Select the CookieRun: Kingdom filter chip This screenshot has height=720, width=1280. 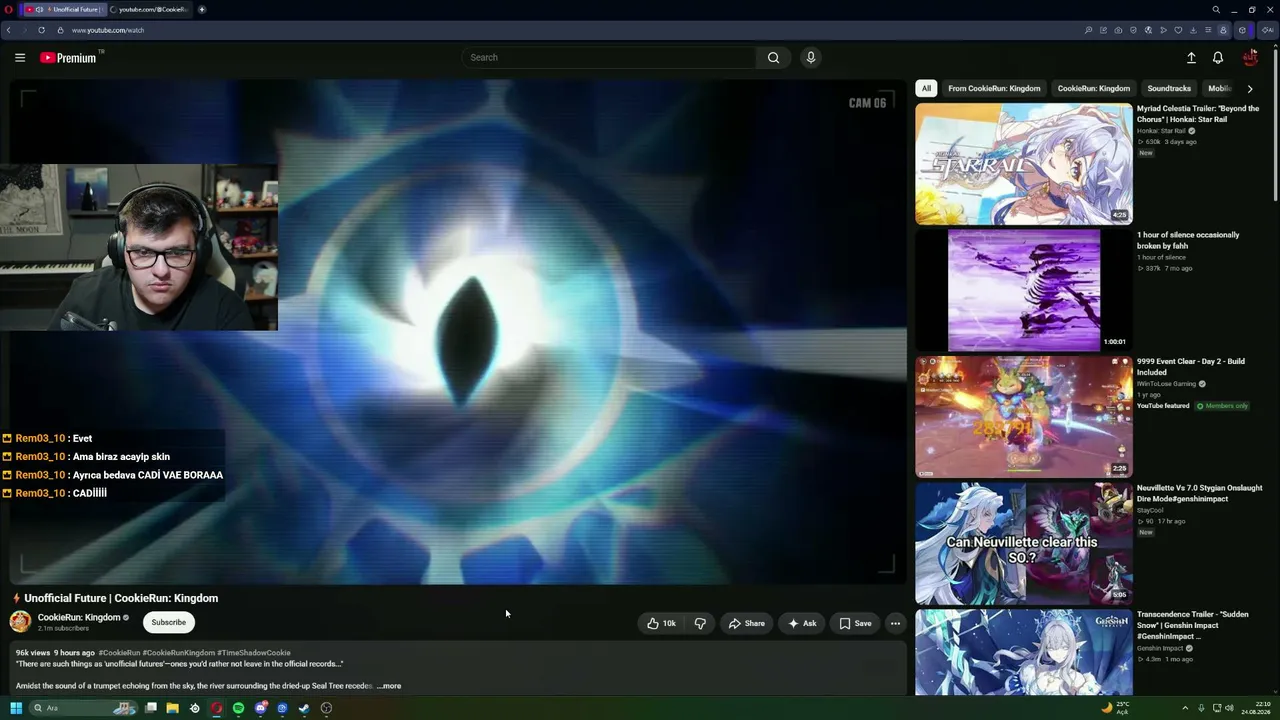click(x=1094, y=89)
